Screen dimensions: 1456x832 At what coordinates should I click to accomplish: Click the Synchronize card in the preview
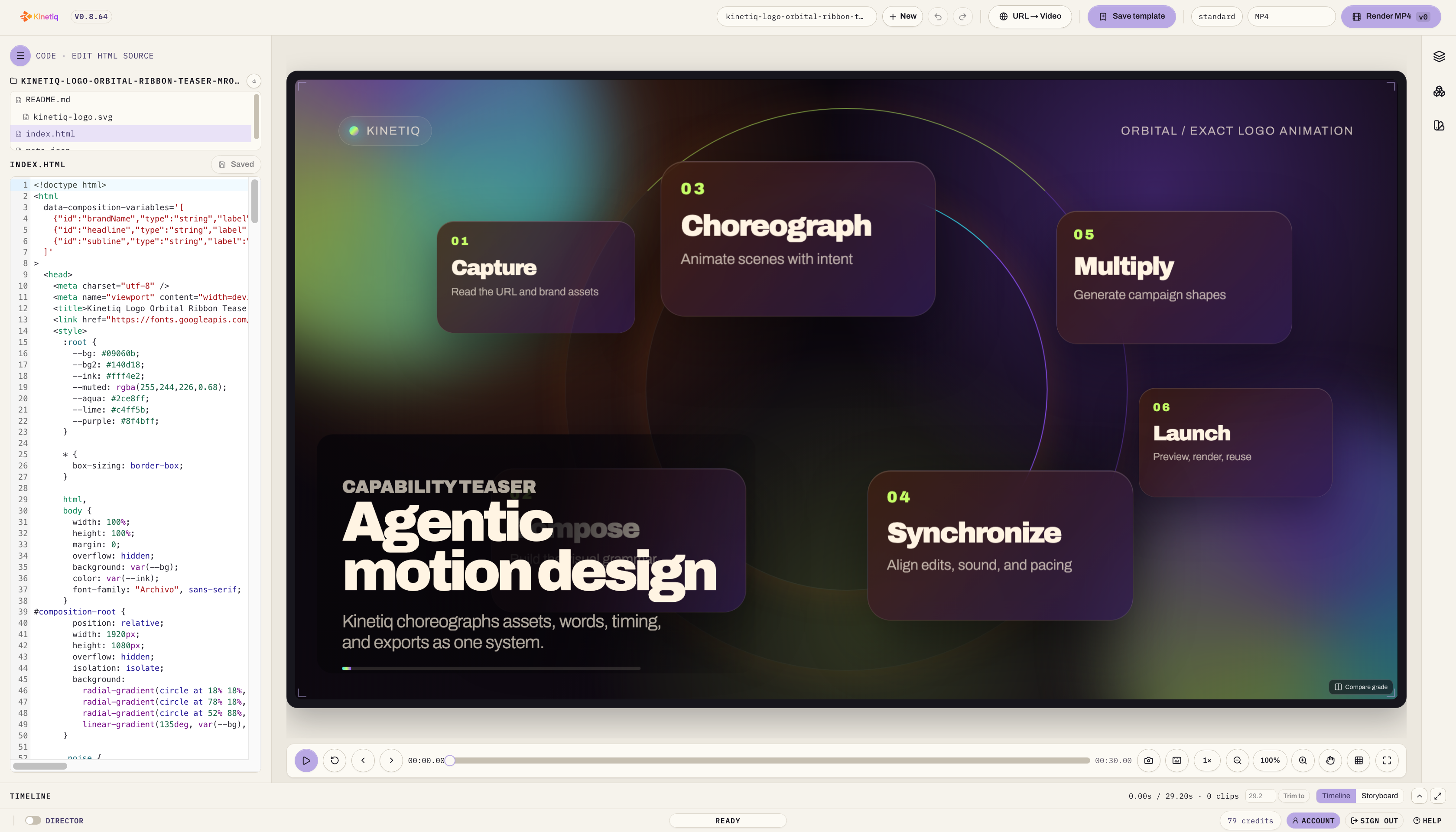click(x=1000, y=545)
